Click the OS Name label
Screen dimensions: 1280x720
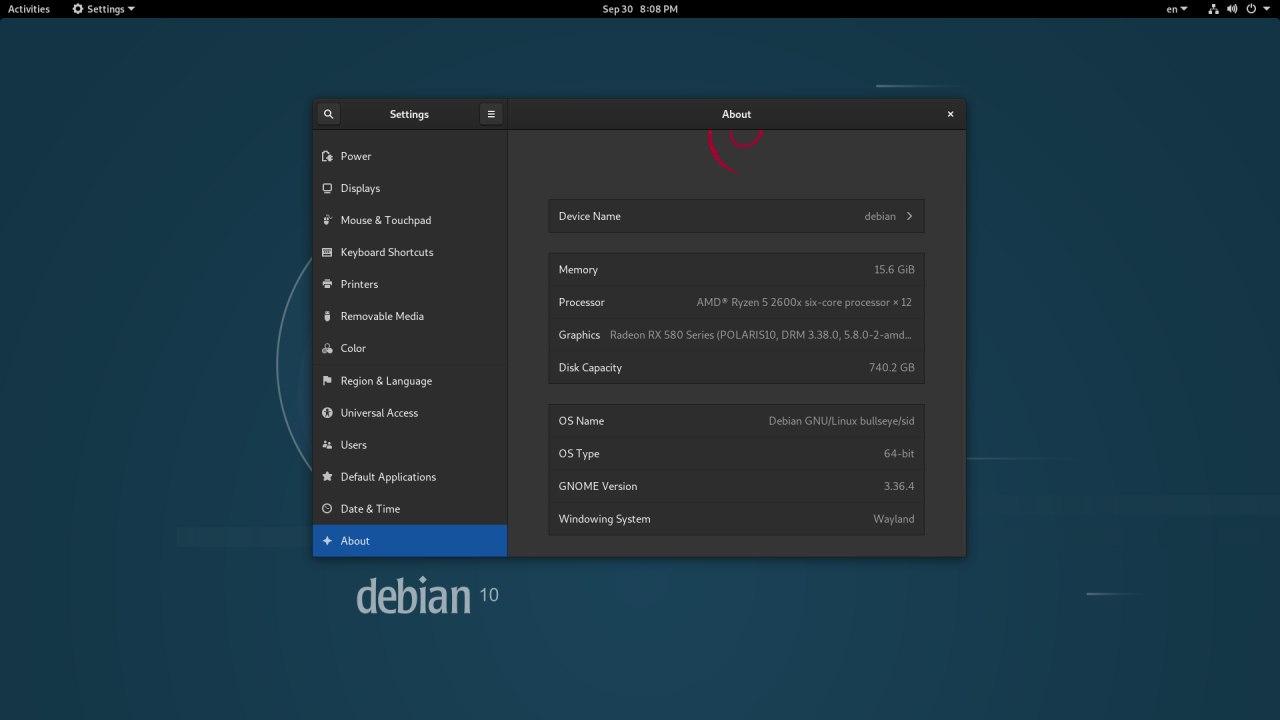[x=581, y=421]
